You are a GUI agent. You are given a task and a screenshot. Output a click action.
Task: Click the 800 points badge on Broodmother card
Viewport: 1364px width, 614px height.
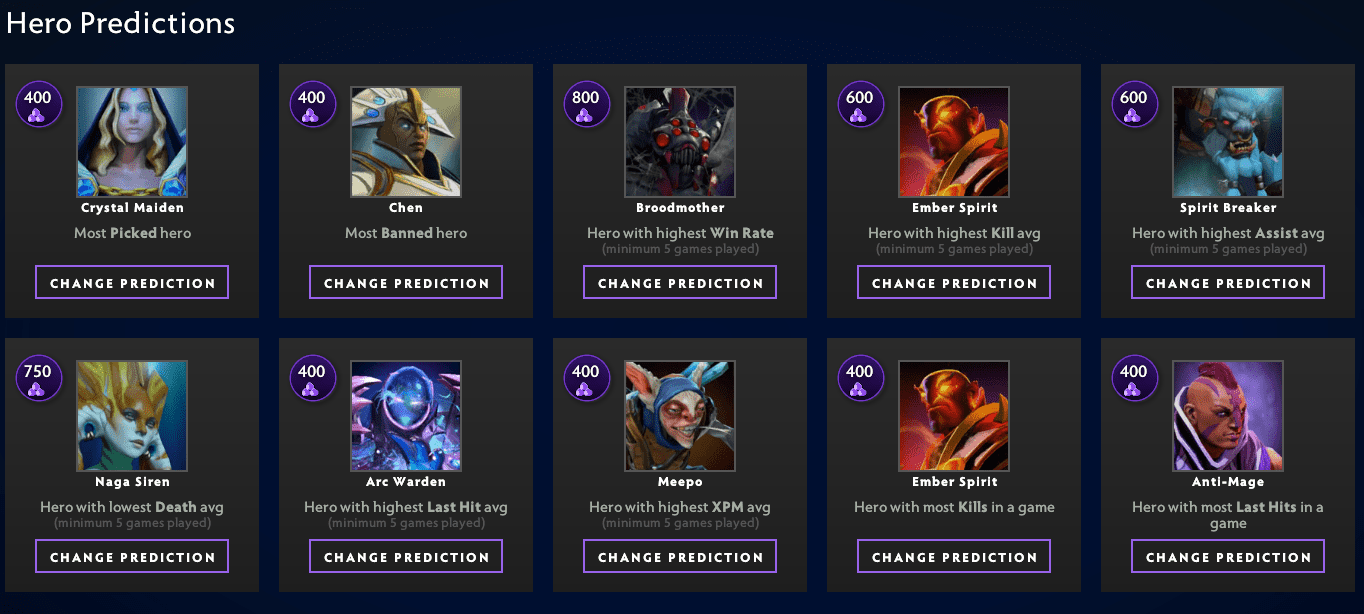click(x=586, y=105)
